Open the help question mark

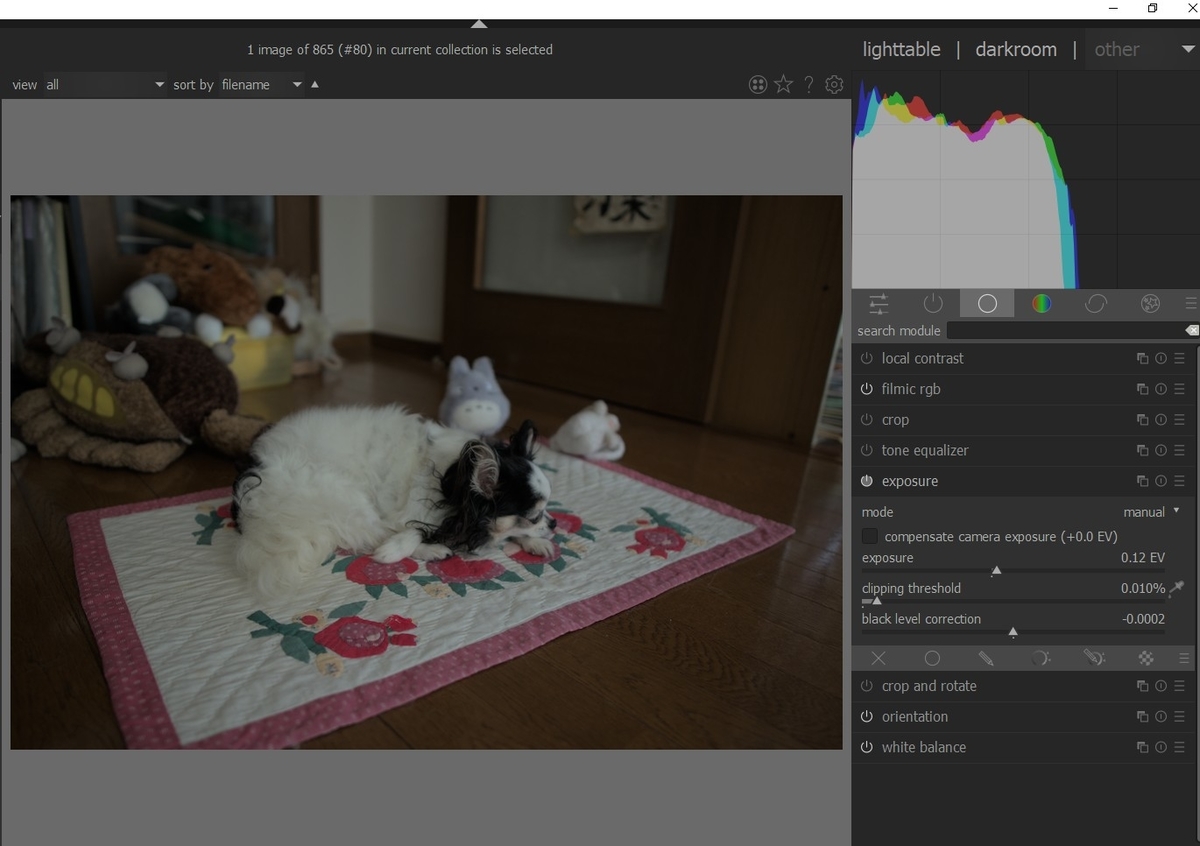809,85
